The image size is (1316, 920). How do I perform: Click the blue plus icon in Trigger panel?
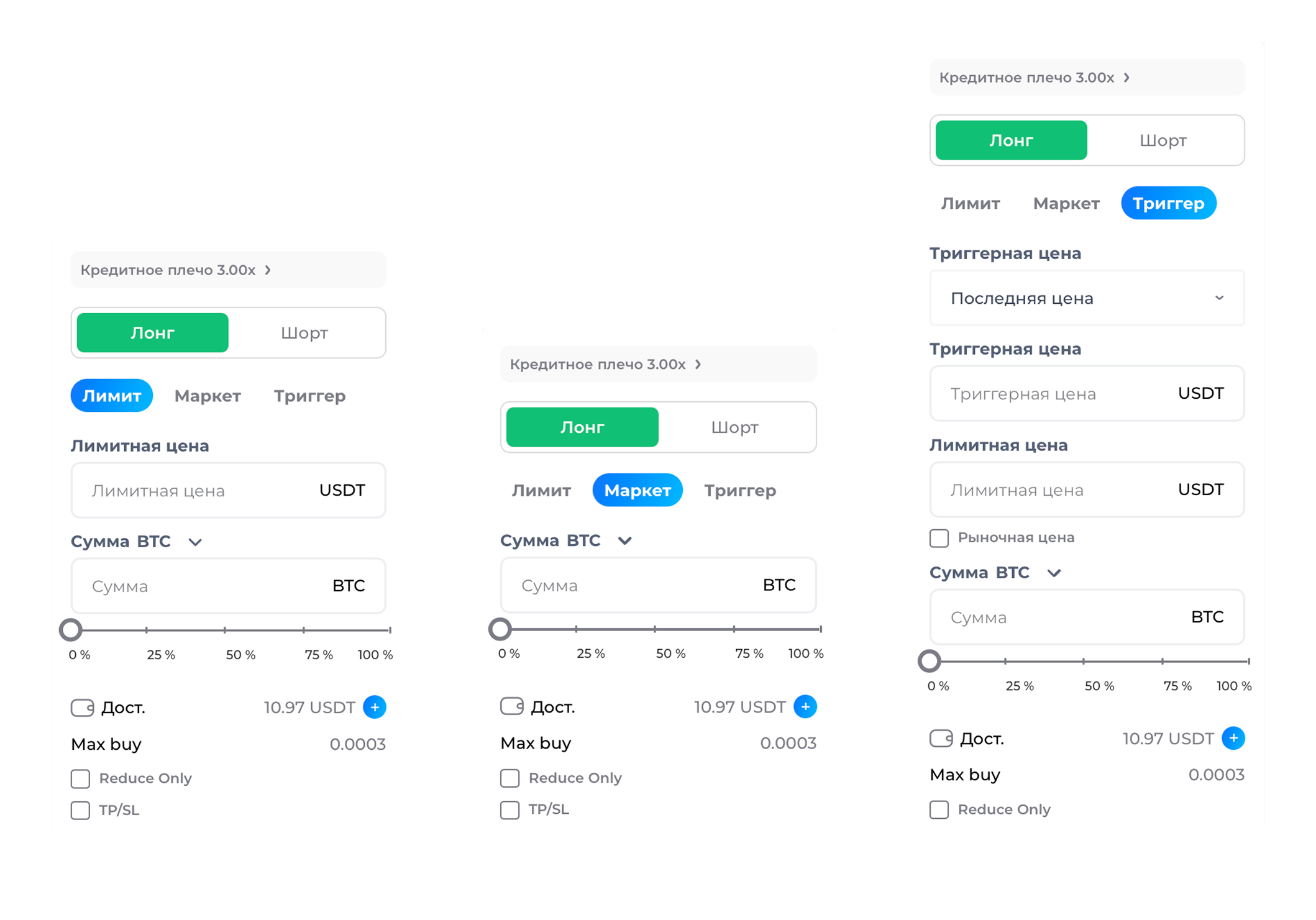pyautogui.click(x=1233, y=738)
